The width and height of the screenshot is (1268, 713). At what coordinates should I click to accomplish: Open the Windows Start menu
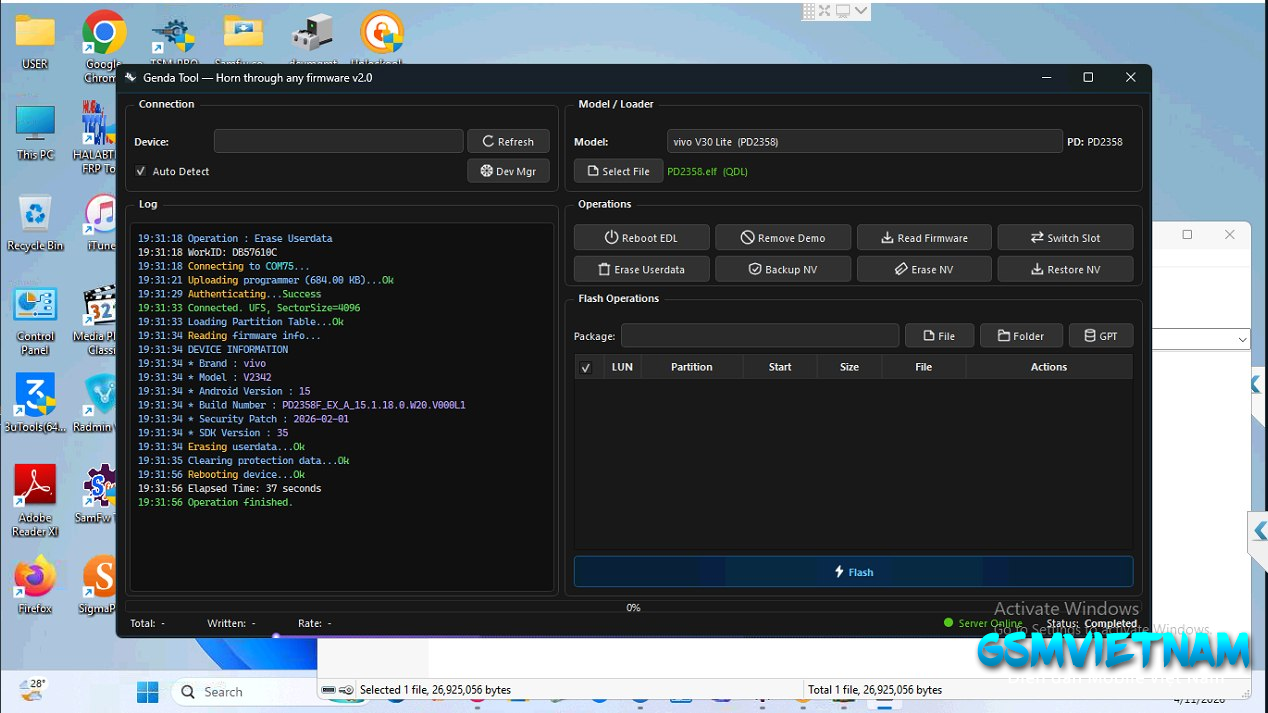147,691
